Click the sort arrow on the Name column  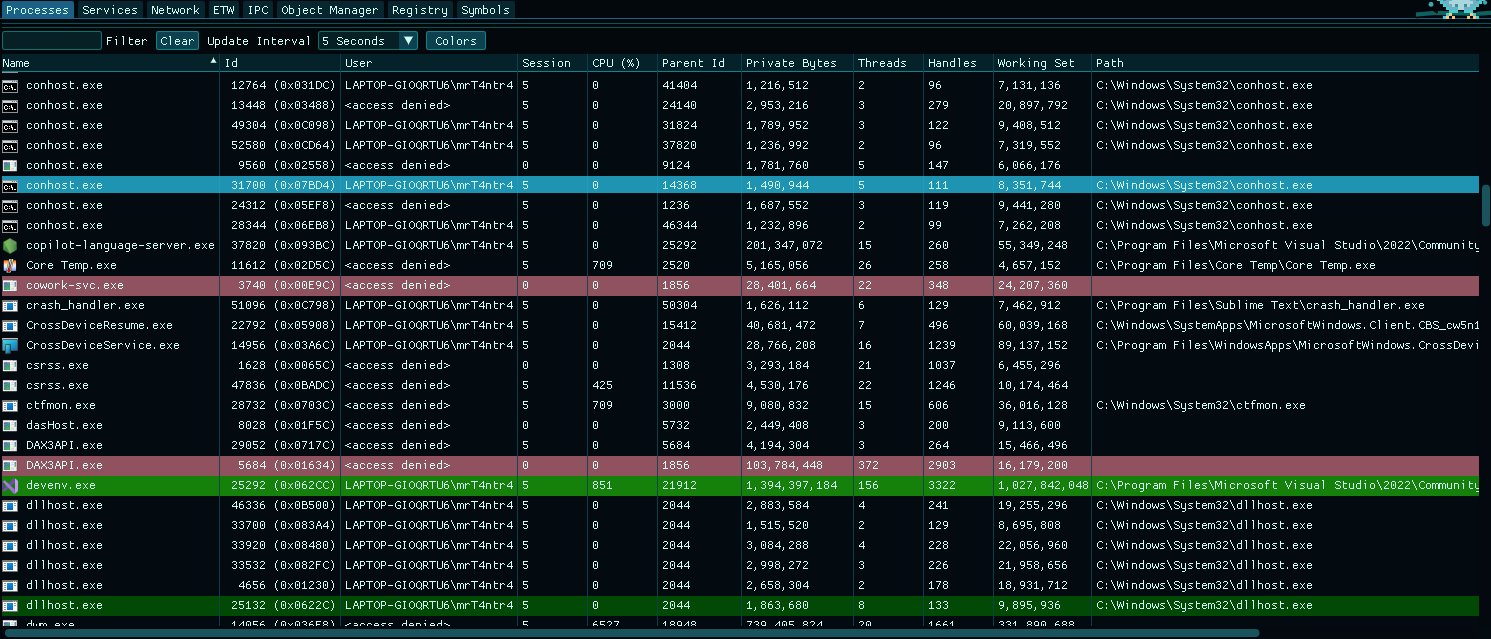pyautogui.click(x=213, y=62)
